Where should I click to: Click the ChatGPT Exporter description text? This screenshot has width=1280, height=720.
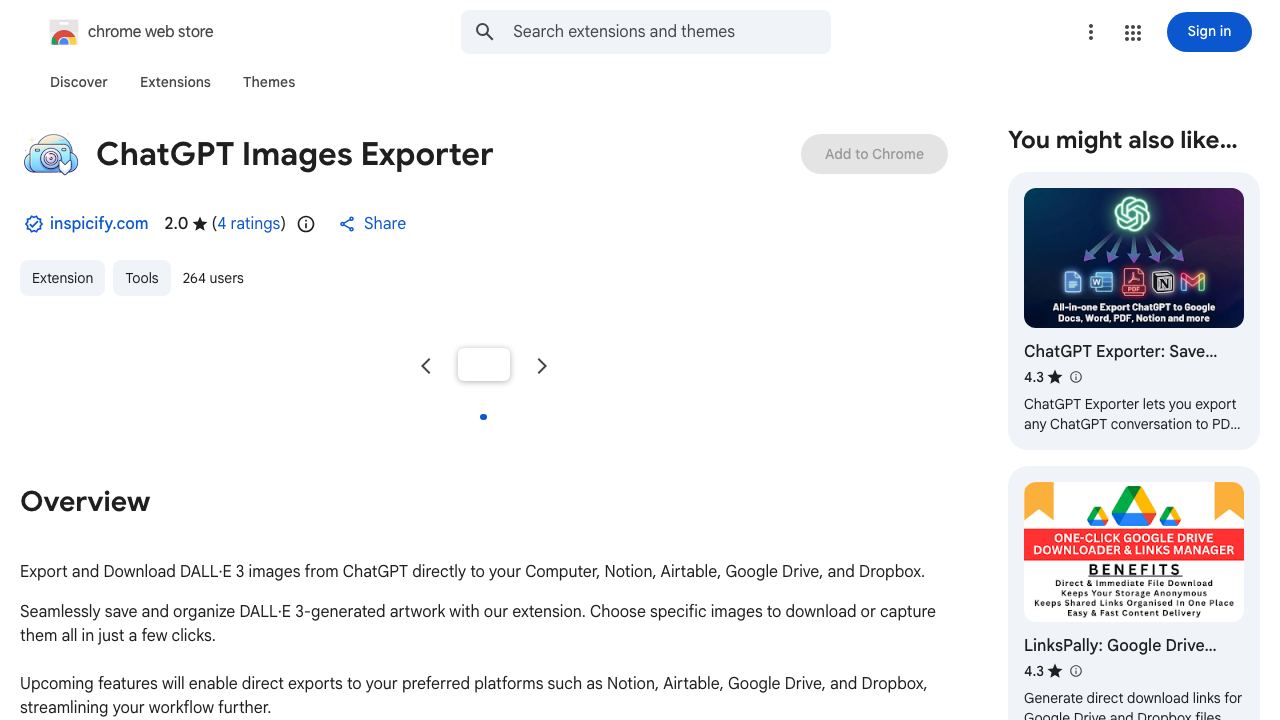(1132, 414)
